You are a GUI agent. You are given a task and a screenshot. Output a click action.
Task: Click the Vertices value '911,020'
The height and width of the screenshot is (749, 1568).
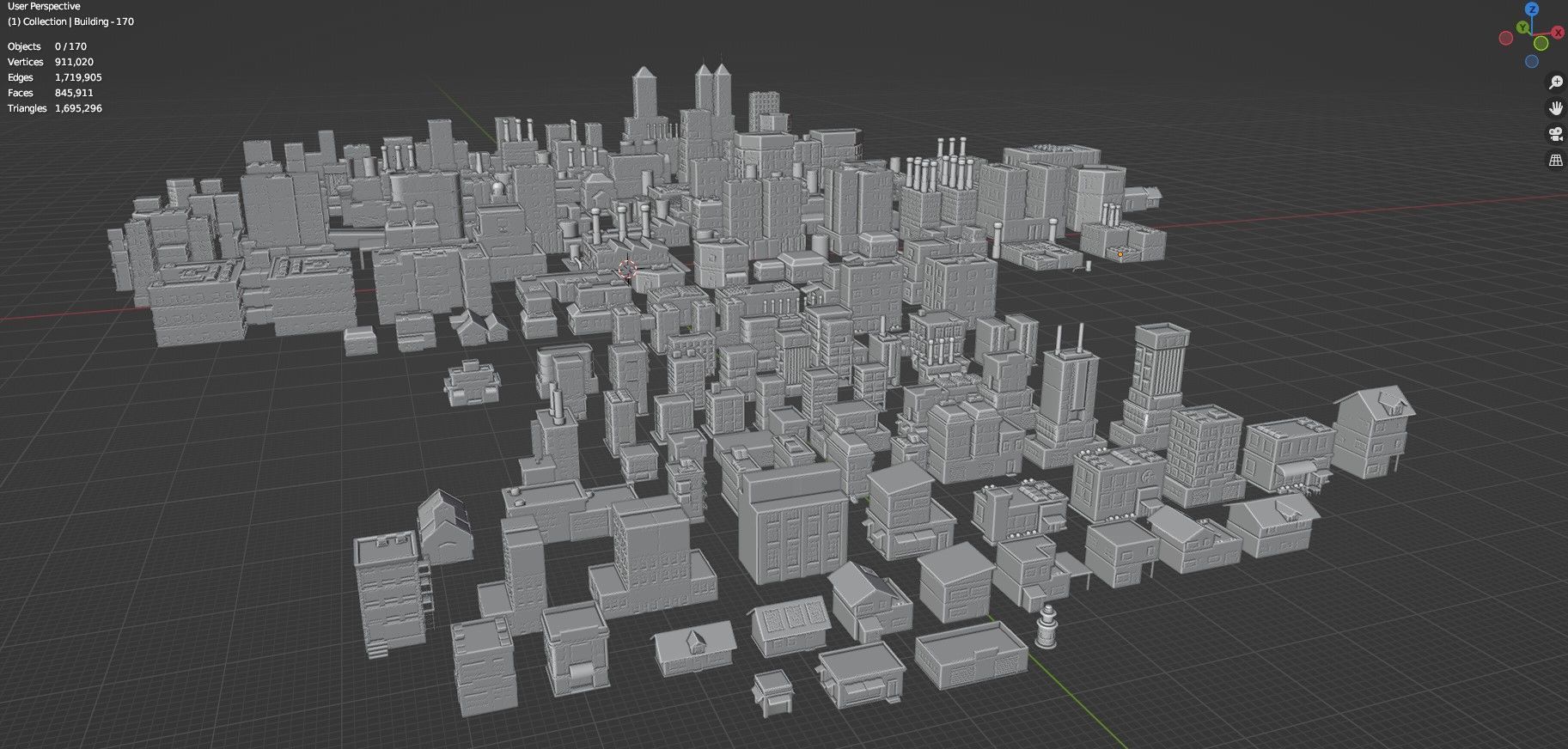[74, 62]
